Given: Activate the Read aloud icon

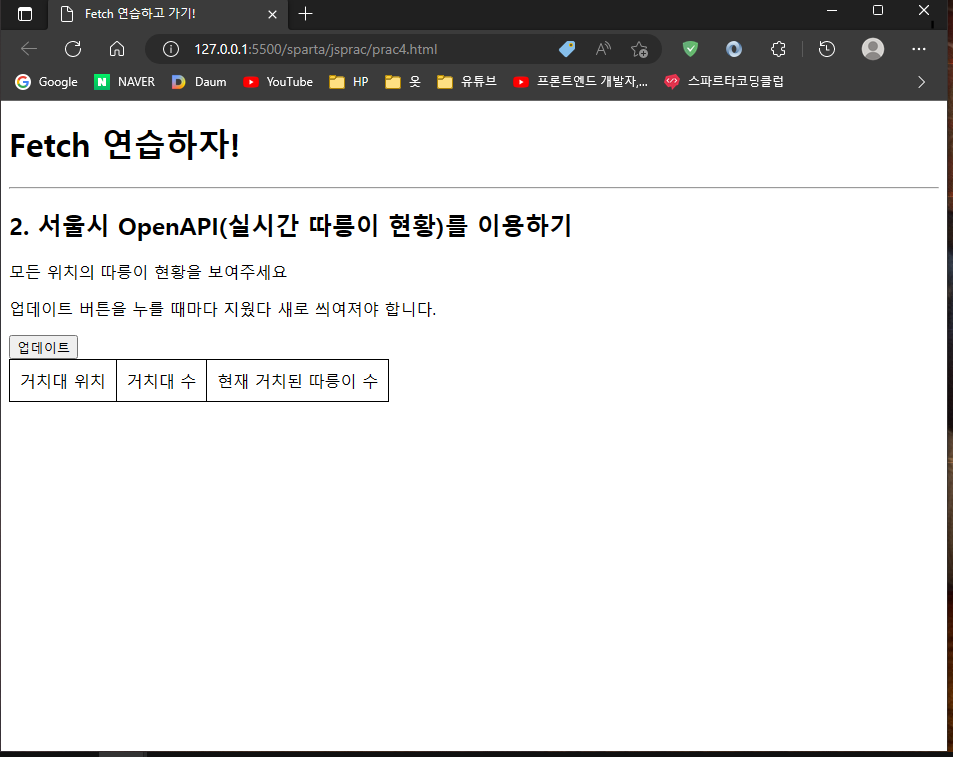Looking at the screenshot, I should (x=603, y=49).
